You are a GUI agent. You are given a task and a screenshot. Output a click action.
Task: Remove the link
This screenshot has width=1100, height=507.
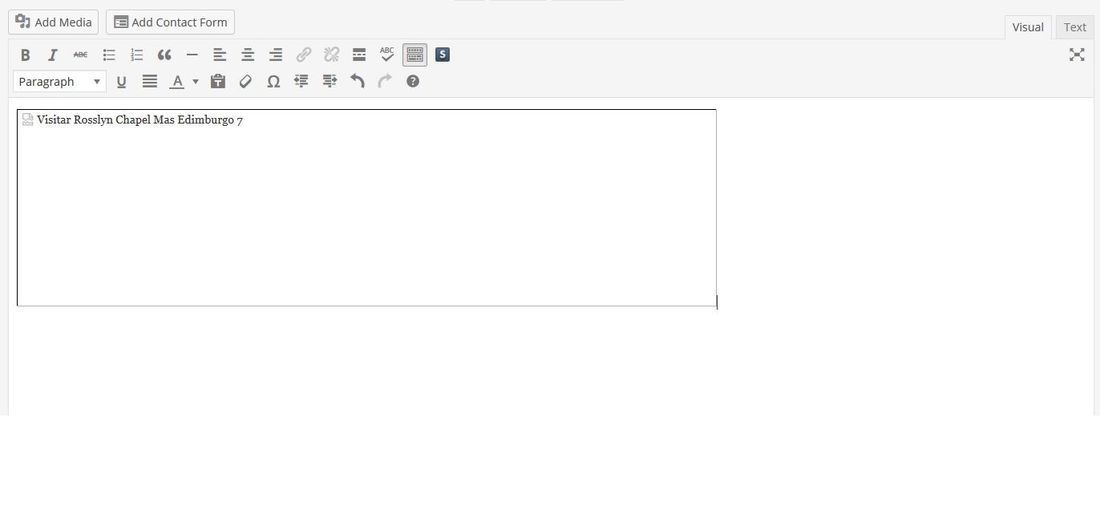click(331, 55)
